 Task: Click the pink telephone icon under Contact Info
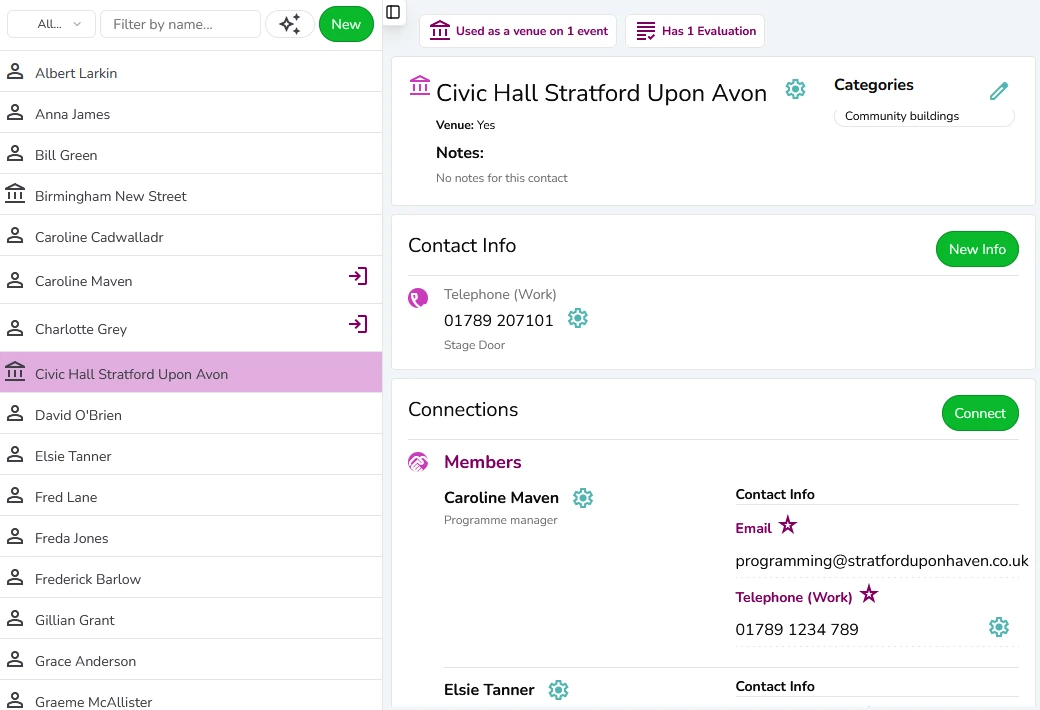point(418,297)
